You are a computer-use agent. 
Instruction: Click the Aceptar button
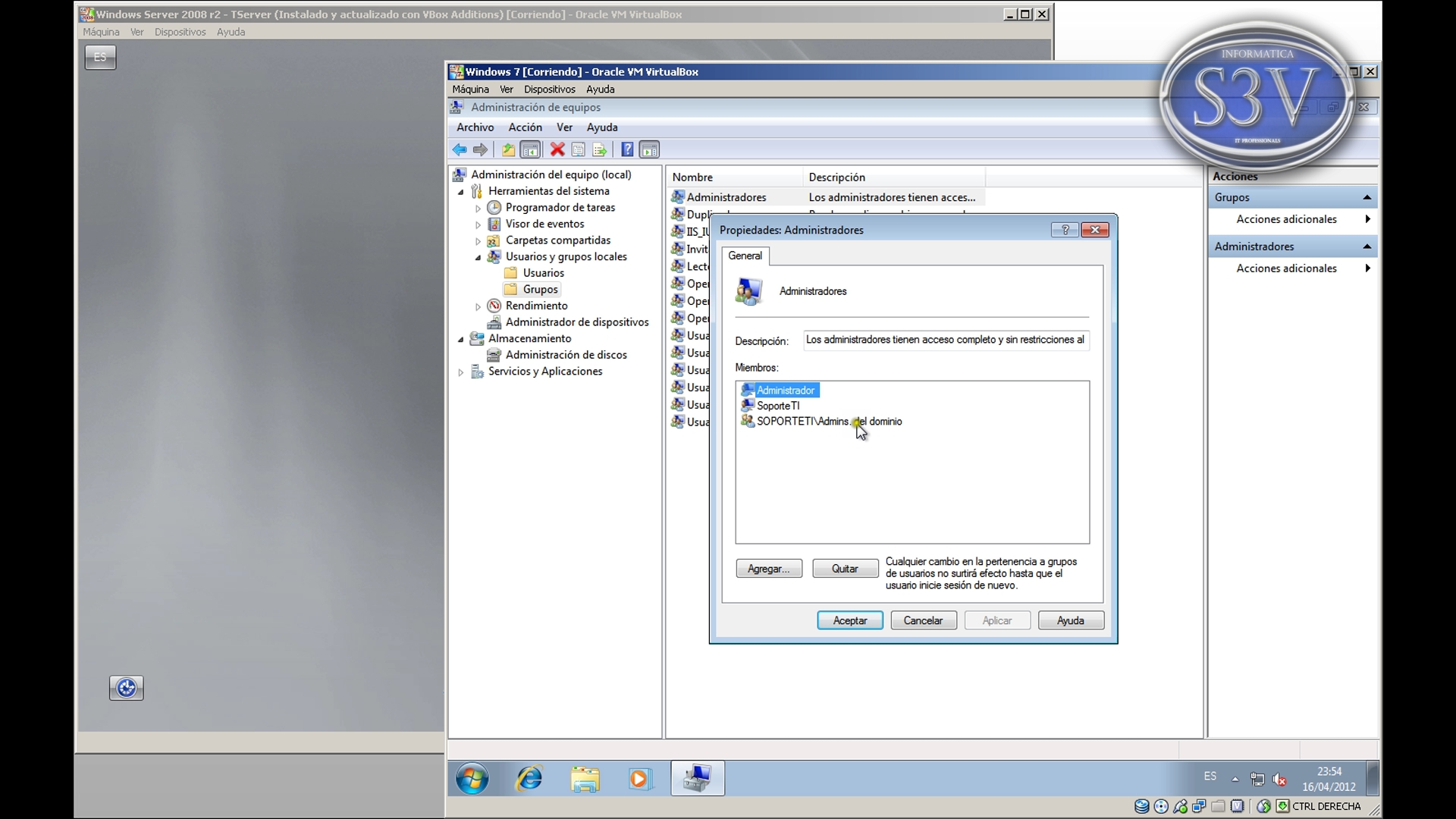click(849, 620)
